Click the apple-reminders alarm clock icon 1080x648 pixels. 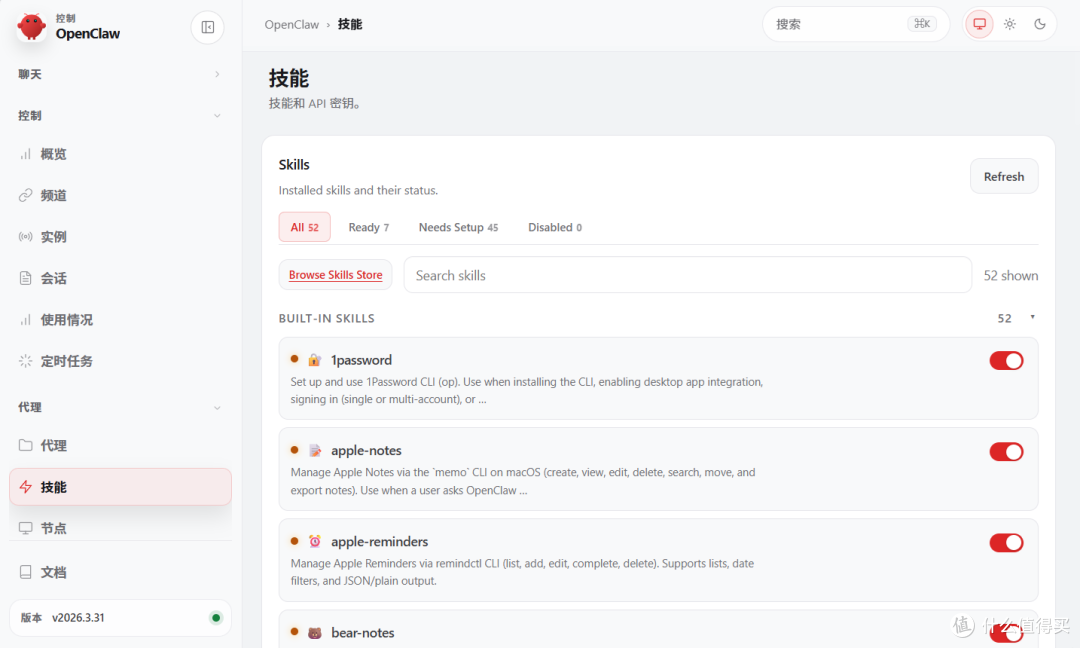pyautogui.click(x=315, y=541)
